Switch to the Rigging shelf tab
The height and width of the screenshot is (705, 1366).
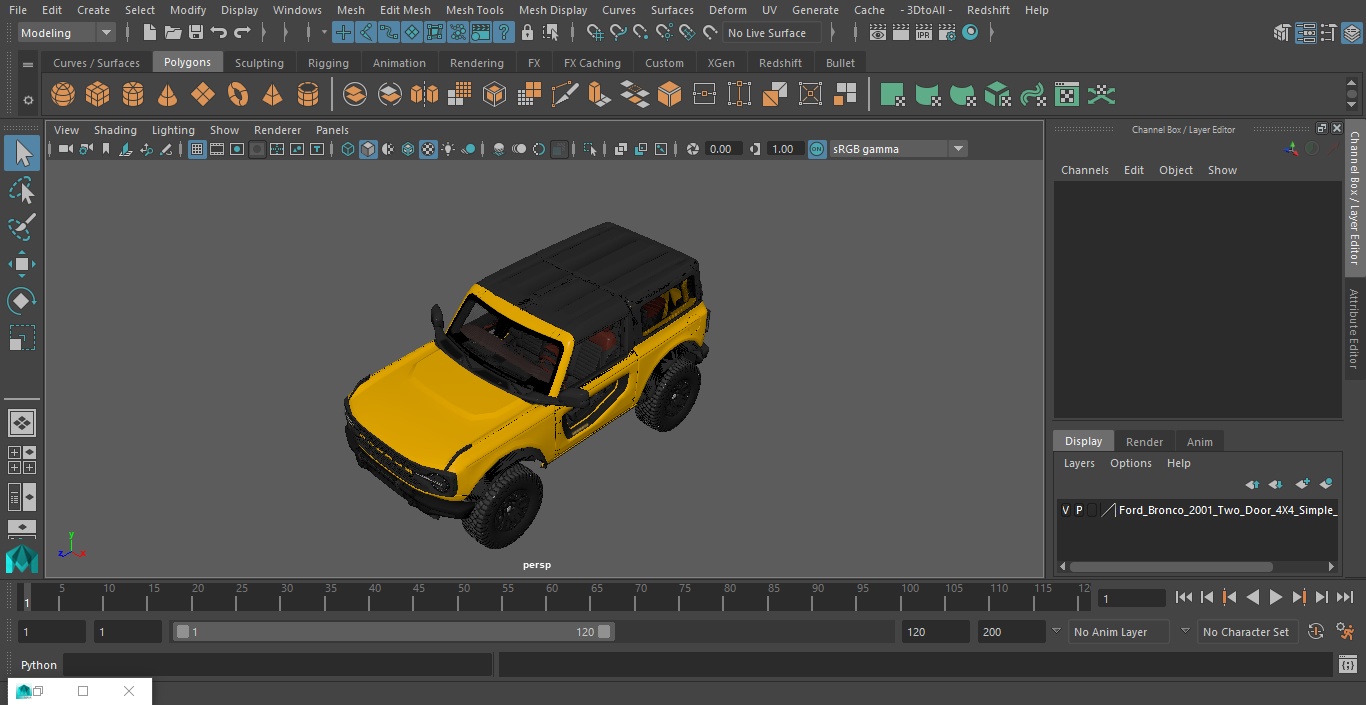point(328,63)
